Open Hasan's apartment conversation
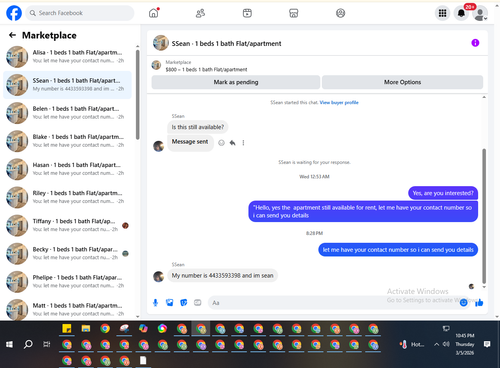The height and width of the screenshot is (368, 500). tap(67, 169)
